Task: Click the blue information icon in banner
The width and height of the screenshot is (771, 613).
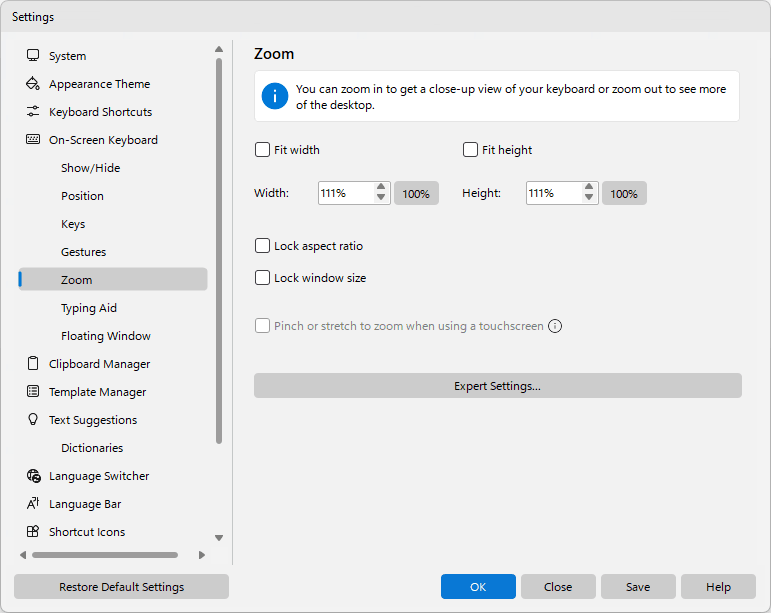Action: [275, 96]
